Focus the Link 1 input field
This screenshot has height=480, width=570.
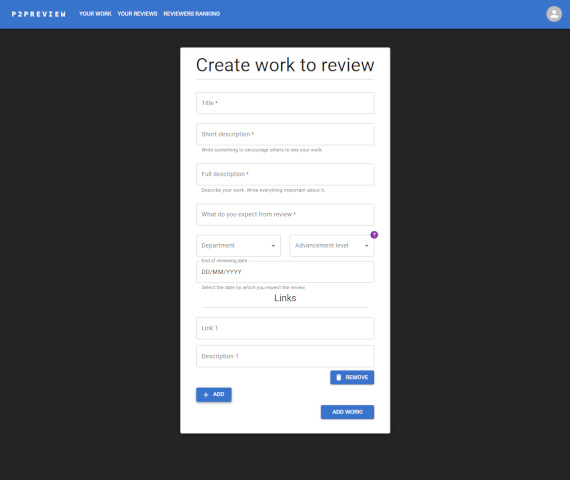tap(285, 328)
